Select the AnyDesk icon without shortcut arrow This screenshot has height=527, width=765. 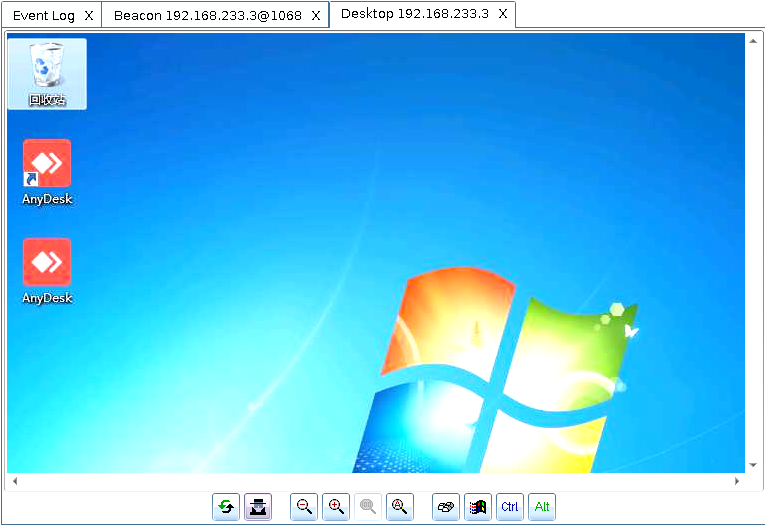(x=47, y=271)
